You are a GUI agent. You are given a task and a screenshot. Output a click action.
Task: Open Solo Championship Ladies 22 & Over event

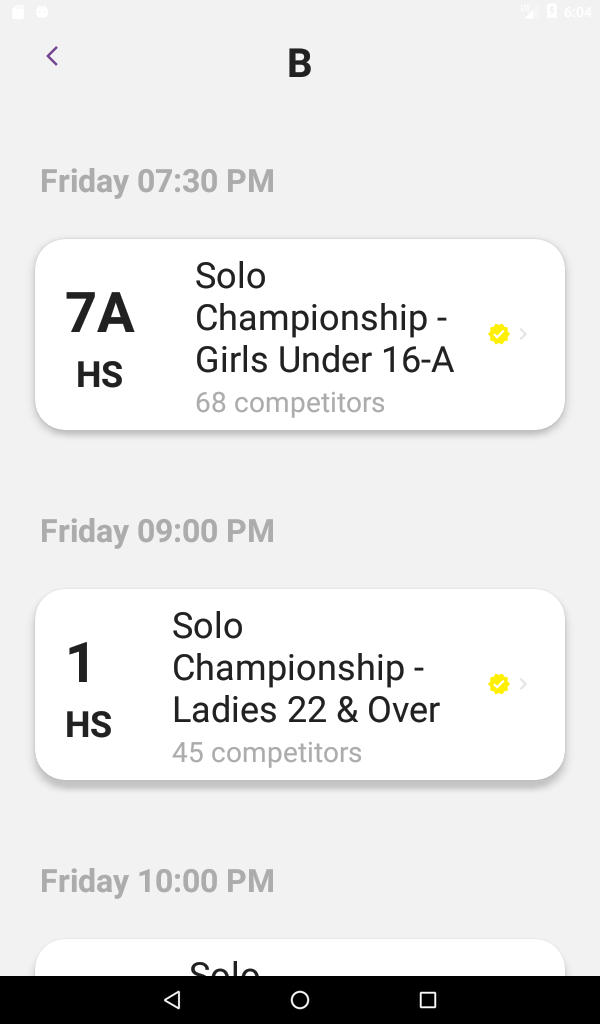305,667
